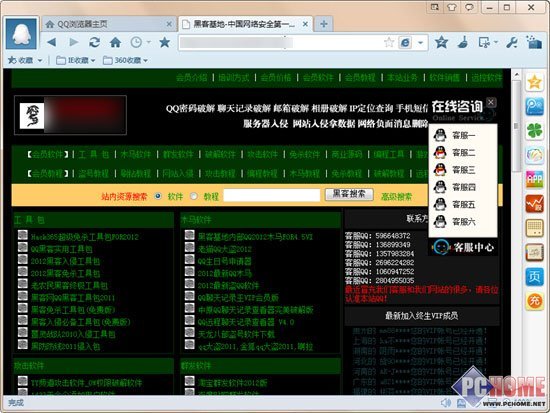Switch to the QQ浏览器主页 tab
Viewport: 550px width, 413px height.
[109, 24]
